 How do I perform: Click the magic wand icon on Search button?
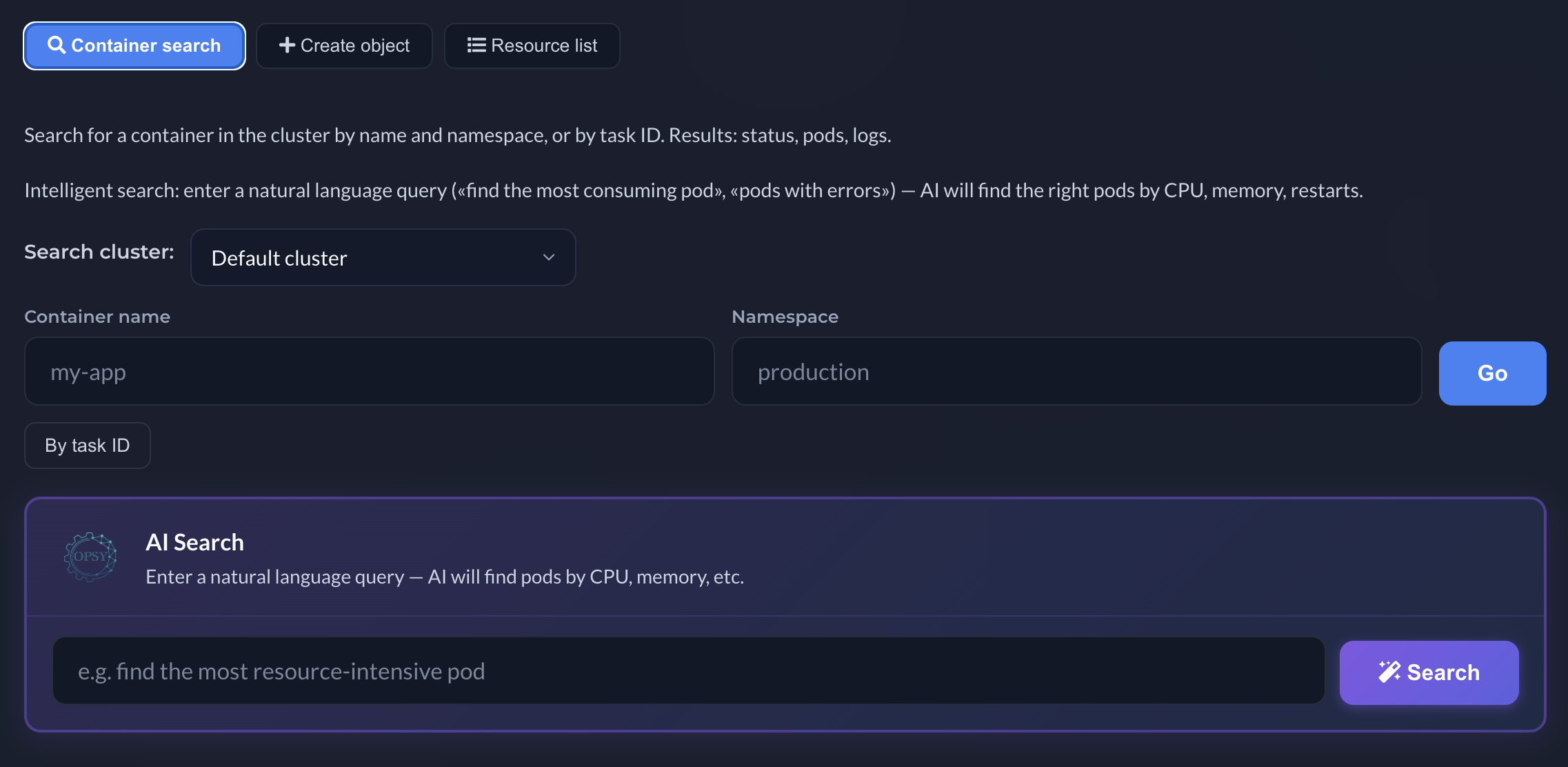(1391, 672)
